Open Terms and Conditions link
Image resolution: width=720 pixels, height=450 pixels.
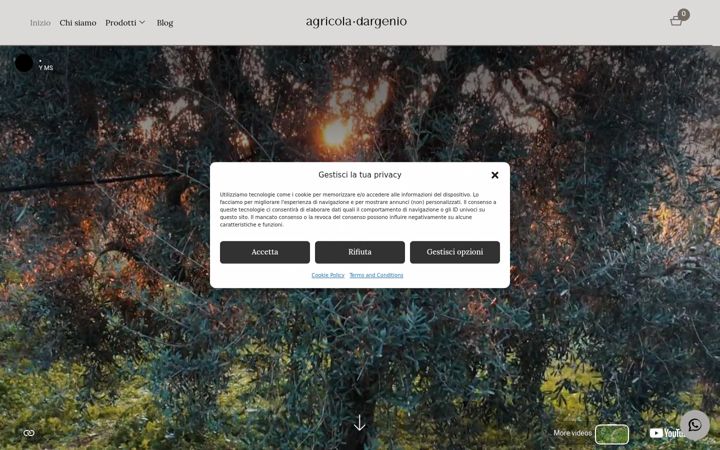click(x=376, y=275)
